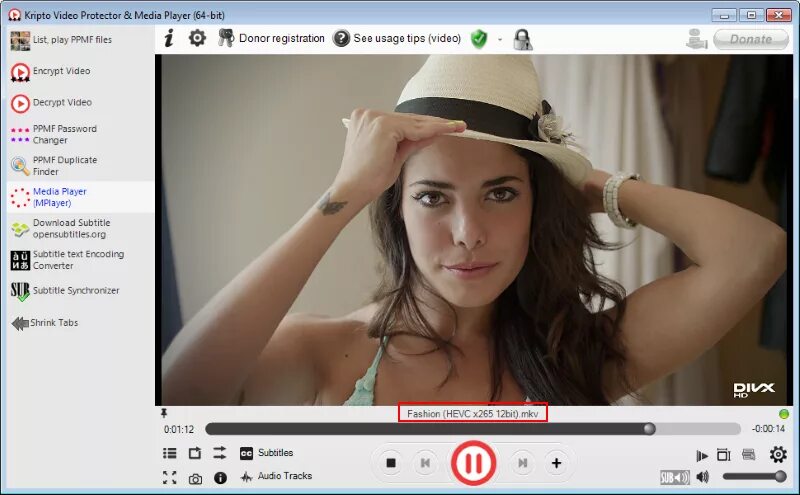
Task: Click the file name Fashion (HEVC x265 12bit).mkv
Action: click(472, 413)
